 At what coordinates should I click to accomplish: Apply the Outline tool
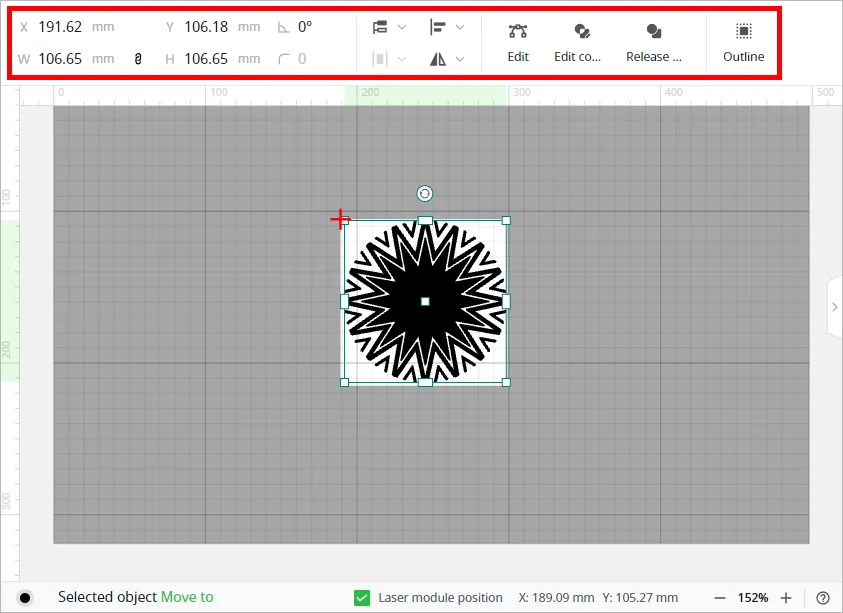point(744,43)
